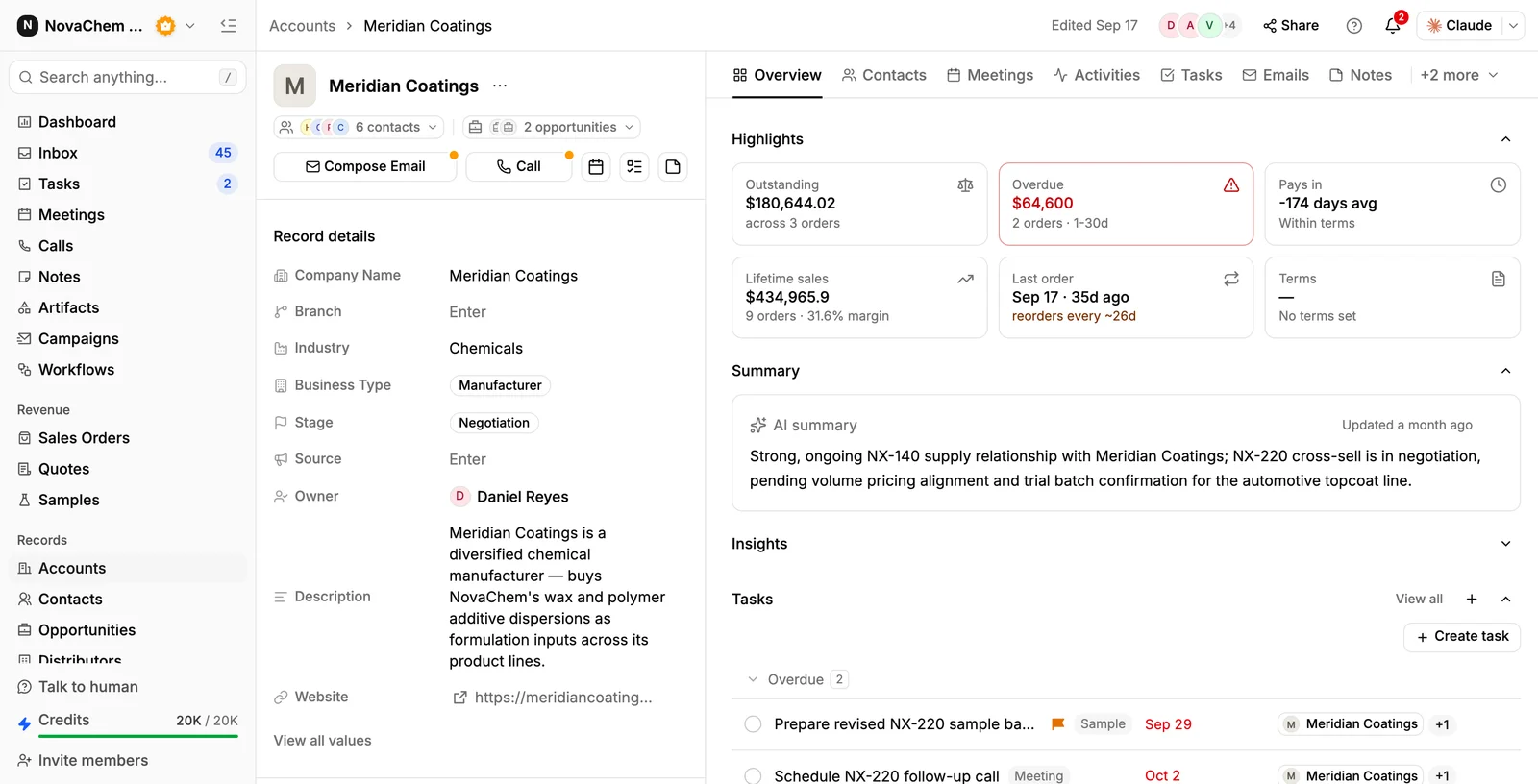Click the orange flag on NX-220 sample task

pyautogui.click(x=1057, y=724)
